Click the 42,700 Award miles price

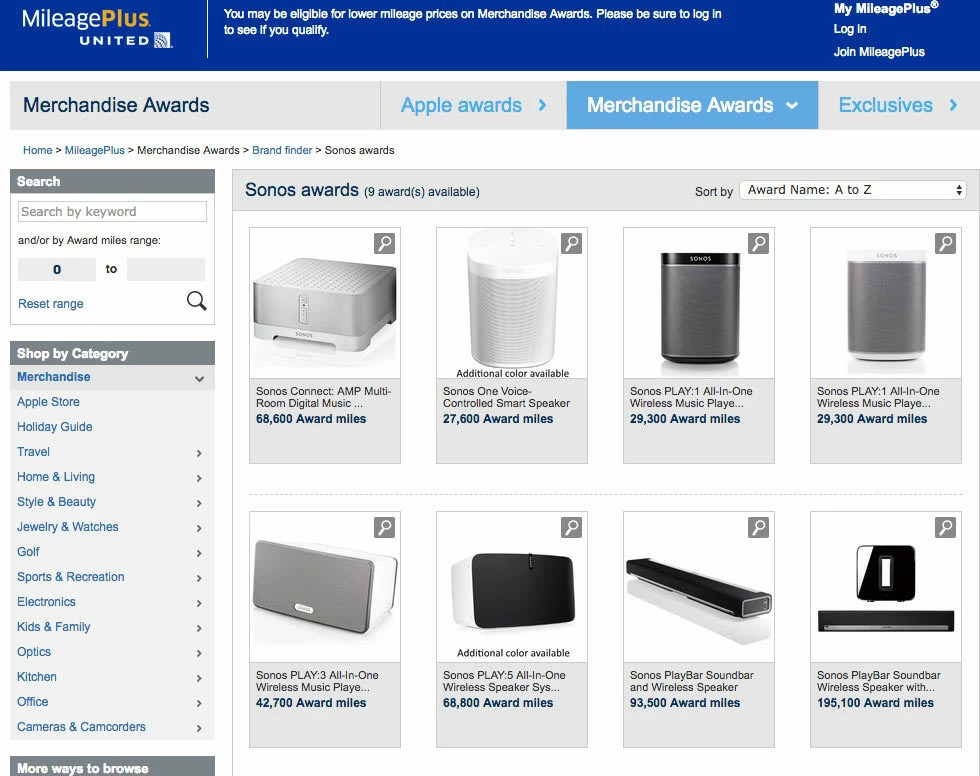pyautogui.click(x=311, y=703)
